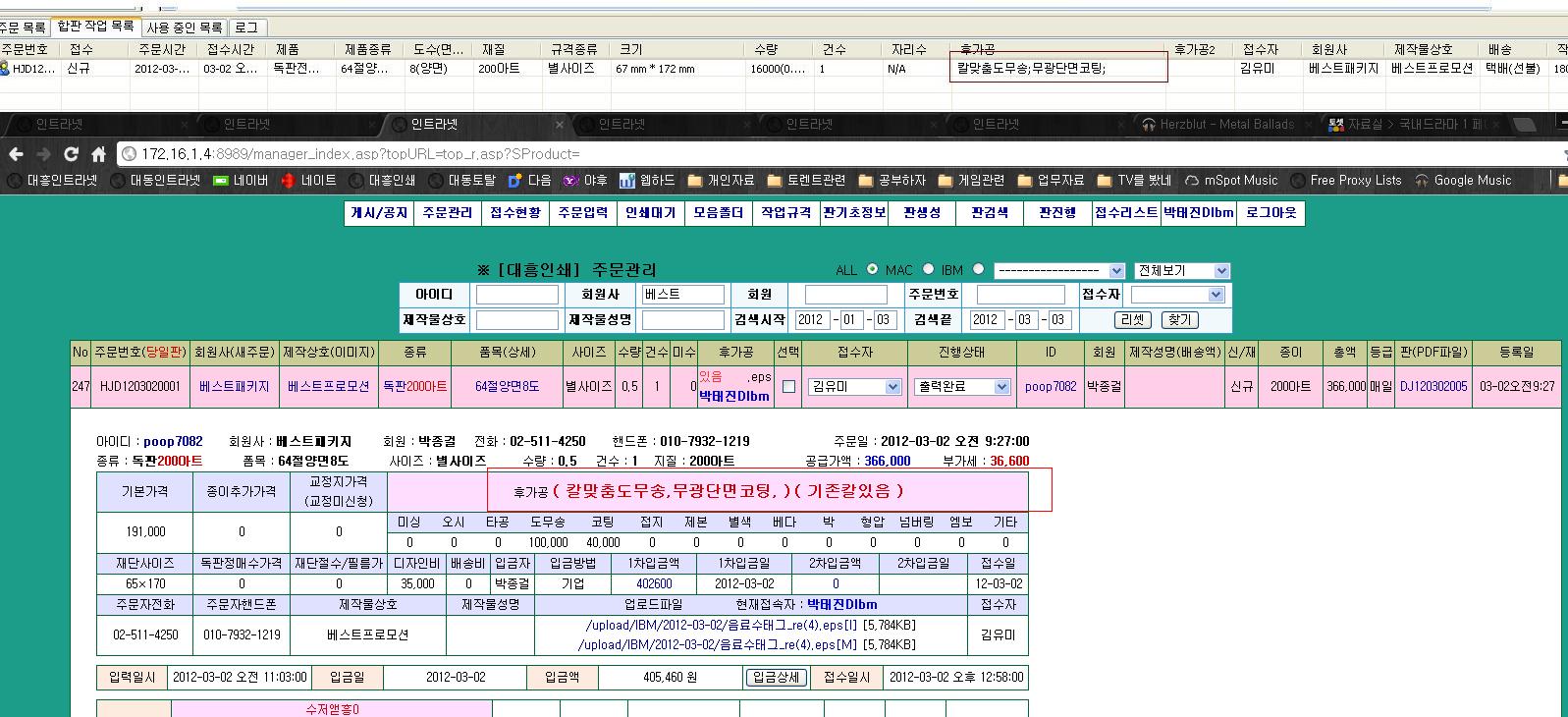
Task: Click the browser home icon
Action: tap(98, 154)
